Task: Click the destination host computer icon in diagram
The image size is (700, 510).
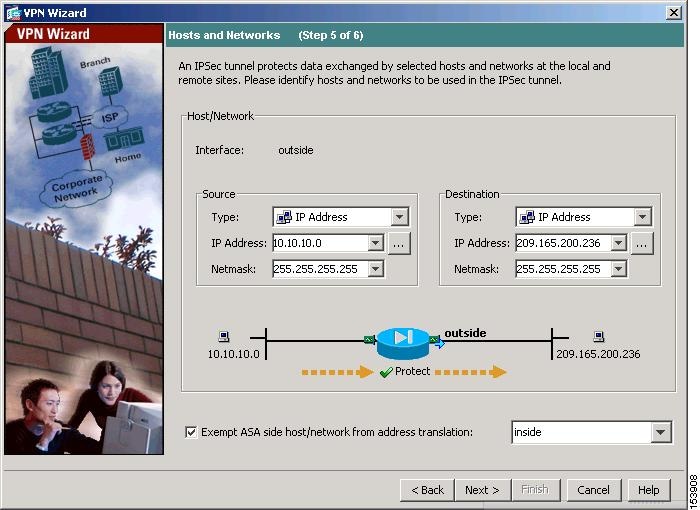Action: click(x=599, y=336)
